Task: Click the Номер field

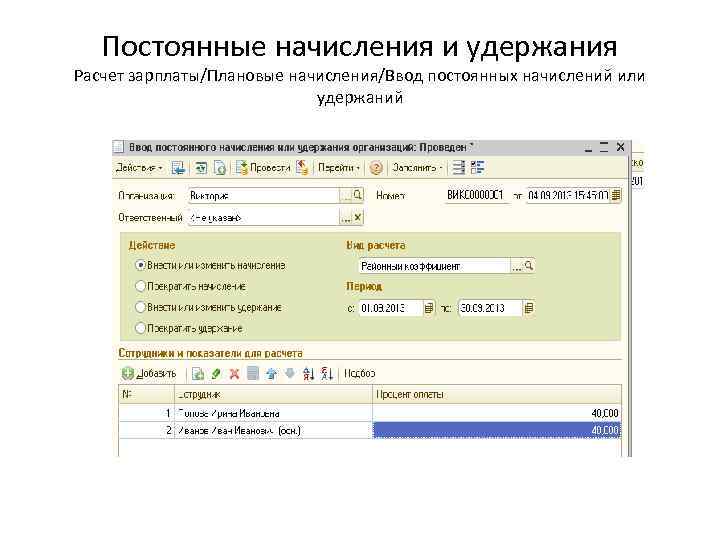Action: 476,195
